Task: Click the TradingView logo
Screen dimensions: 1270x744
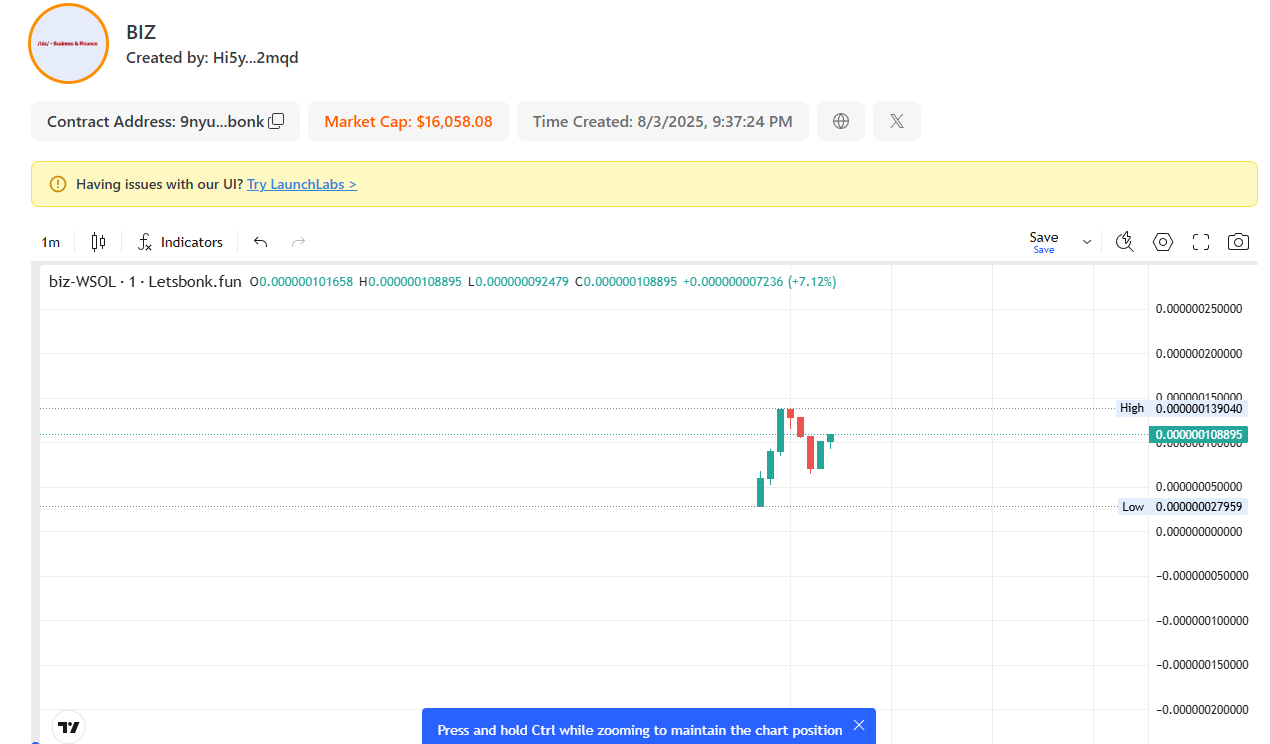Action: (69, 727)
